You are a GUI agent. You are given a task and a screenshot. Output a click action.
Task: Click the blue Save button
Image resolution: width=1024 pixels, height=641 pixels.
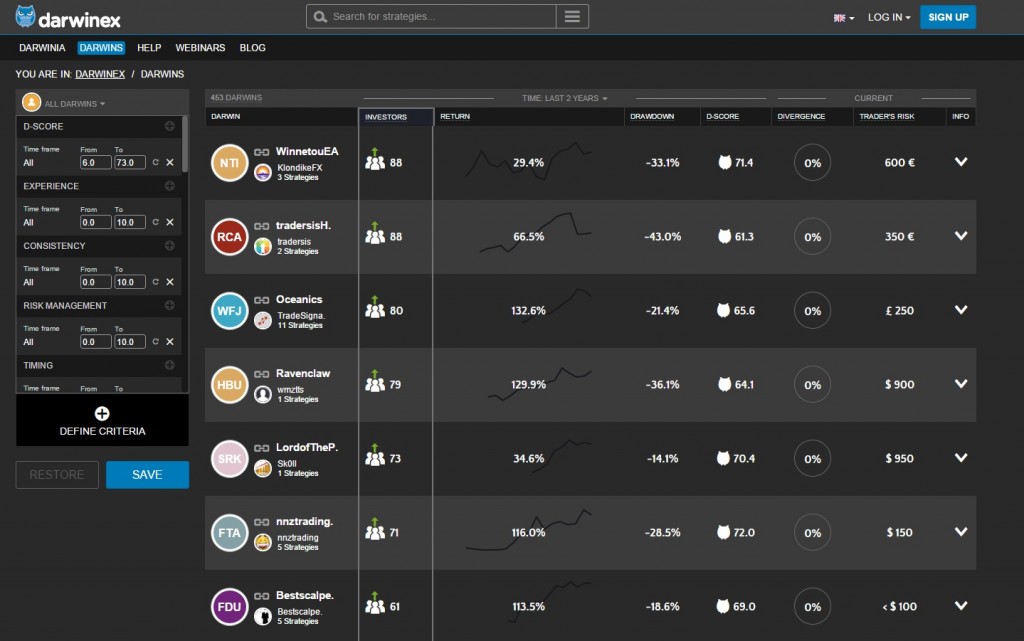[147, 475]
